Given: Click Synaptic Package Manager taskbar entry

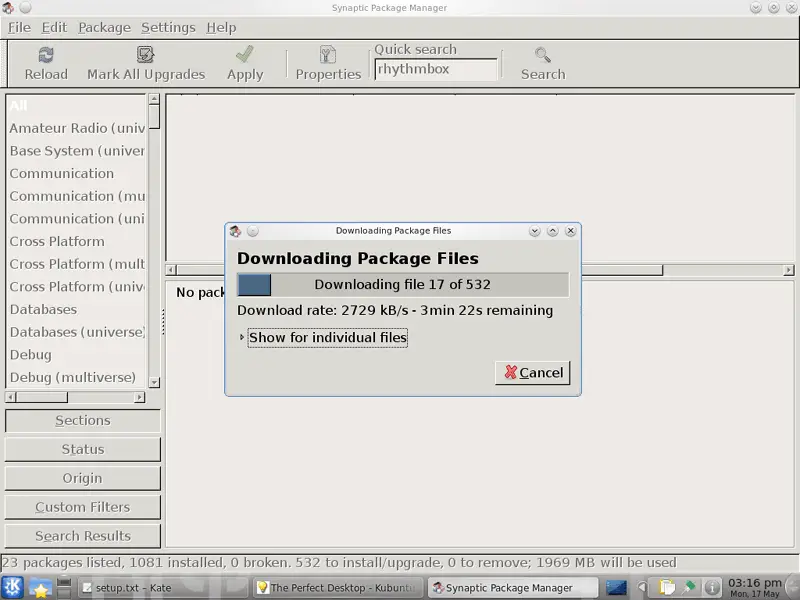Looking at the screenshot, I should [x=513, y=588].
